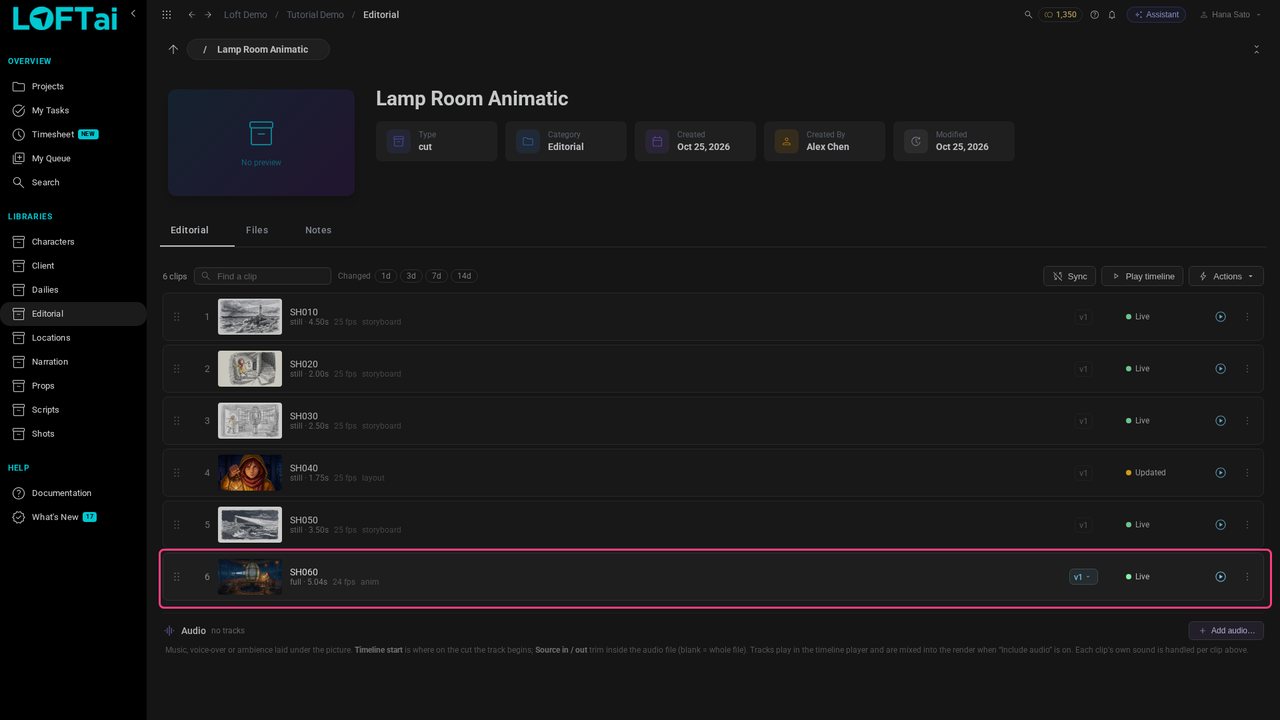This screenshot has width=1280, height=720.
Task: Open the help question mark icon
Action: click(x=1094, y=15)
